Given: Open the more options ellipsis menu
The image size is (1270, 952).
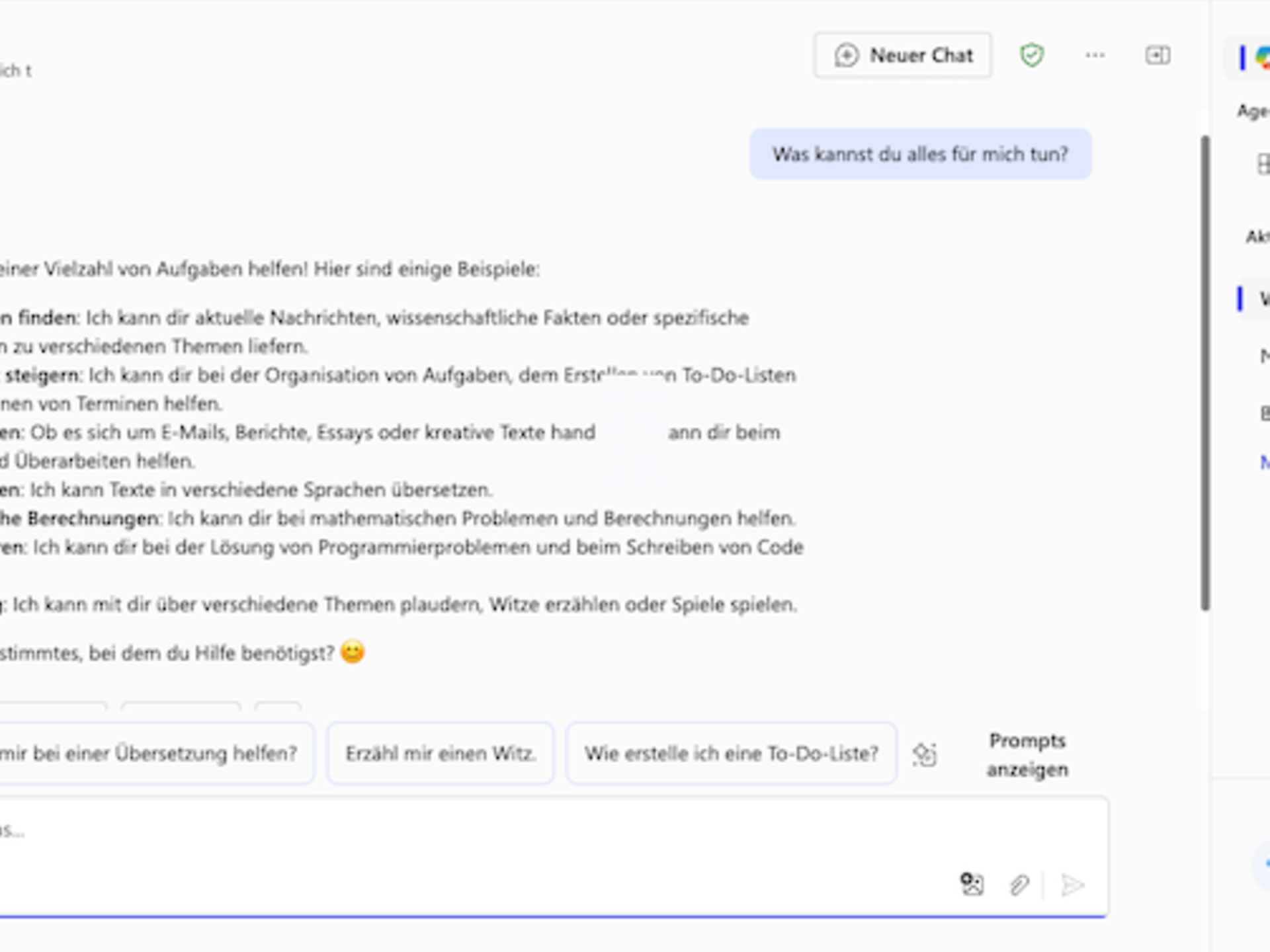Looking at the screenshot, I should pos(1095,56).
